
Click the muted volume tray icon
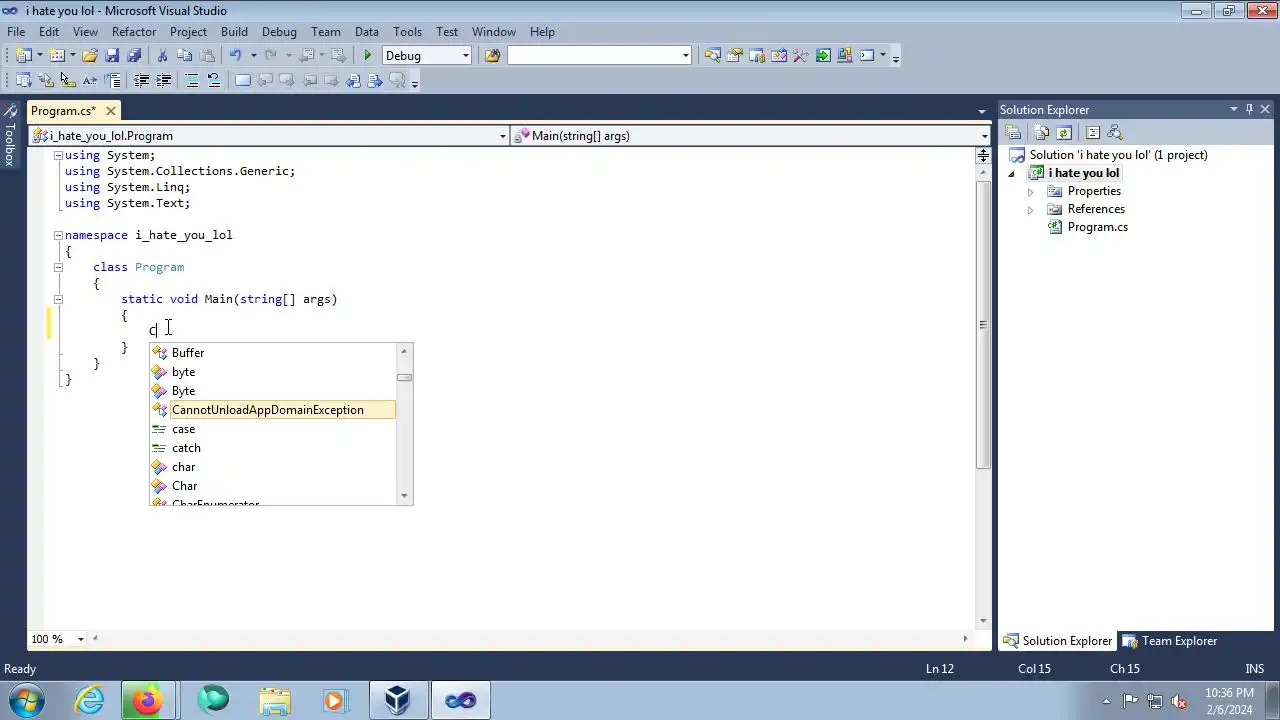click(x=1178, y=701)
